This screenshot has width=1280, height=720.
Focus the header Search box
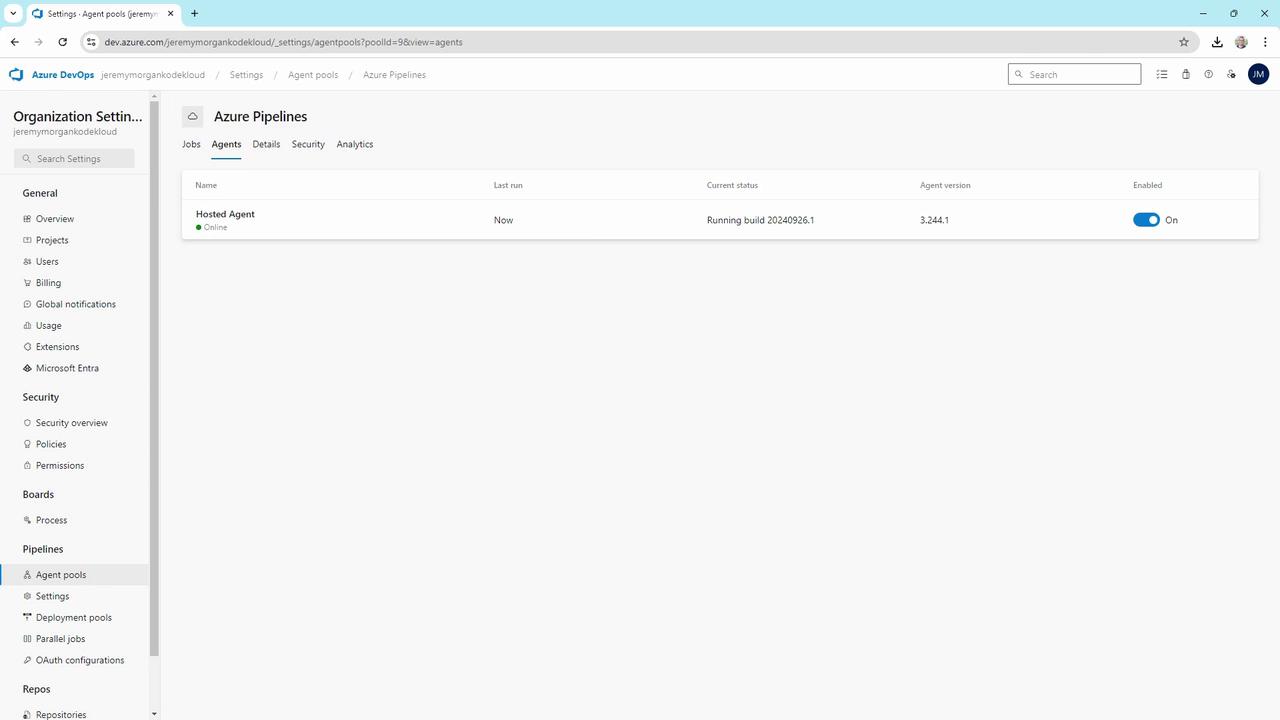click(1074, 74)
